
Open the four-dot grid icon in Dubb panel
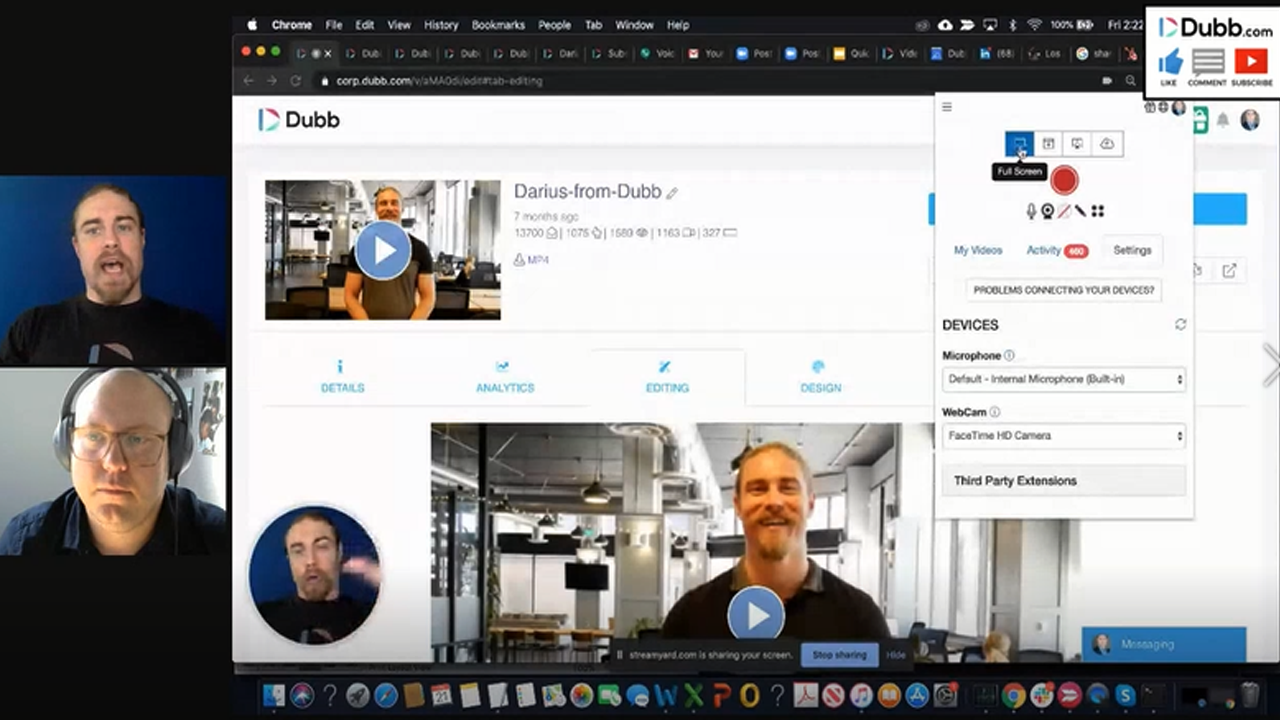click(x=1097, y=211)
